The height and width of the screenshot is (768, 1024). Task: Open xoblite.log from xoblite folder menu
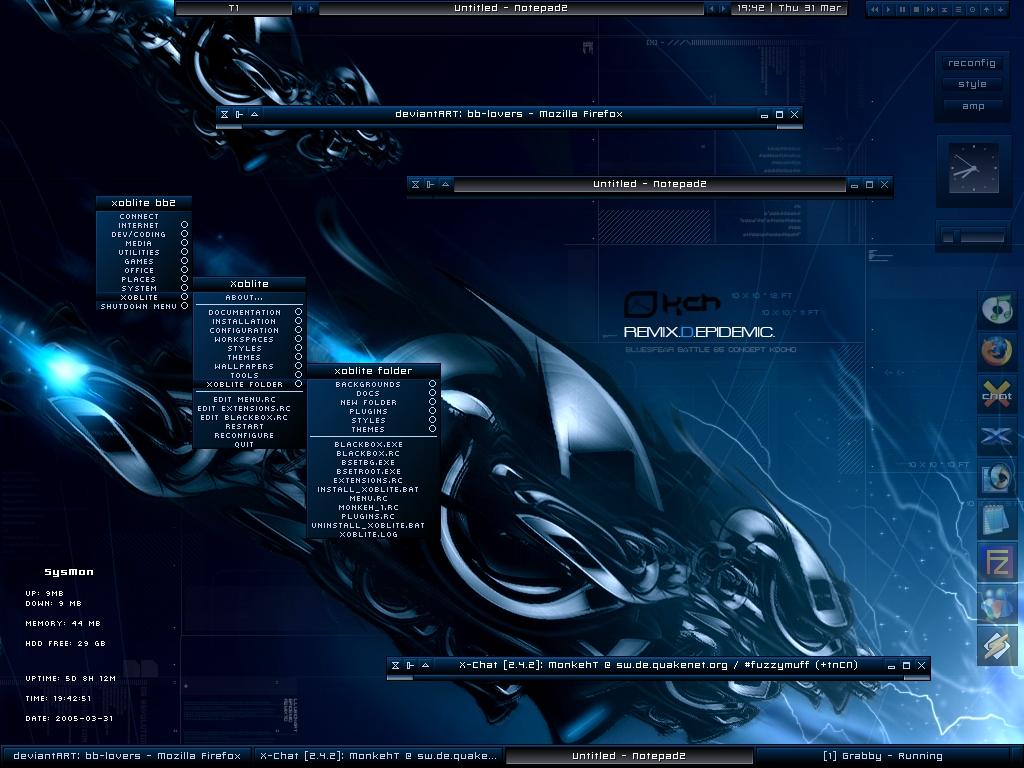373,534
